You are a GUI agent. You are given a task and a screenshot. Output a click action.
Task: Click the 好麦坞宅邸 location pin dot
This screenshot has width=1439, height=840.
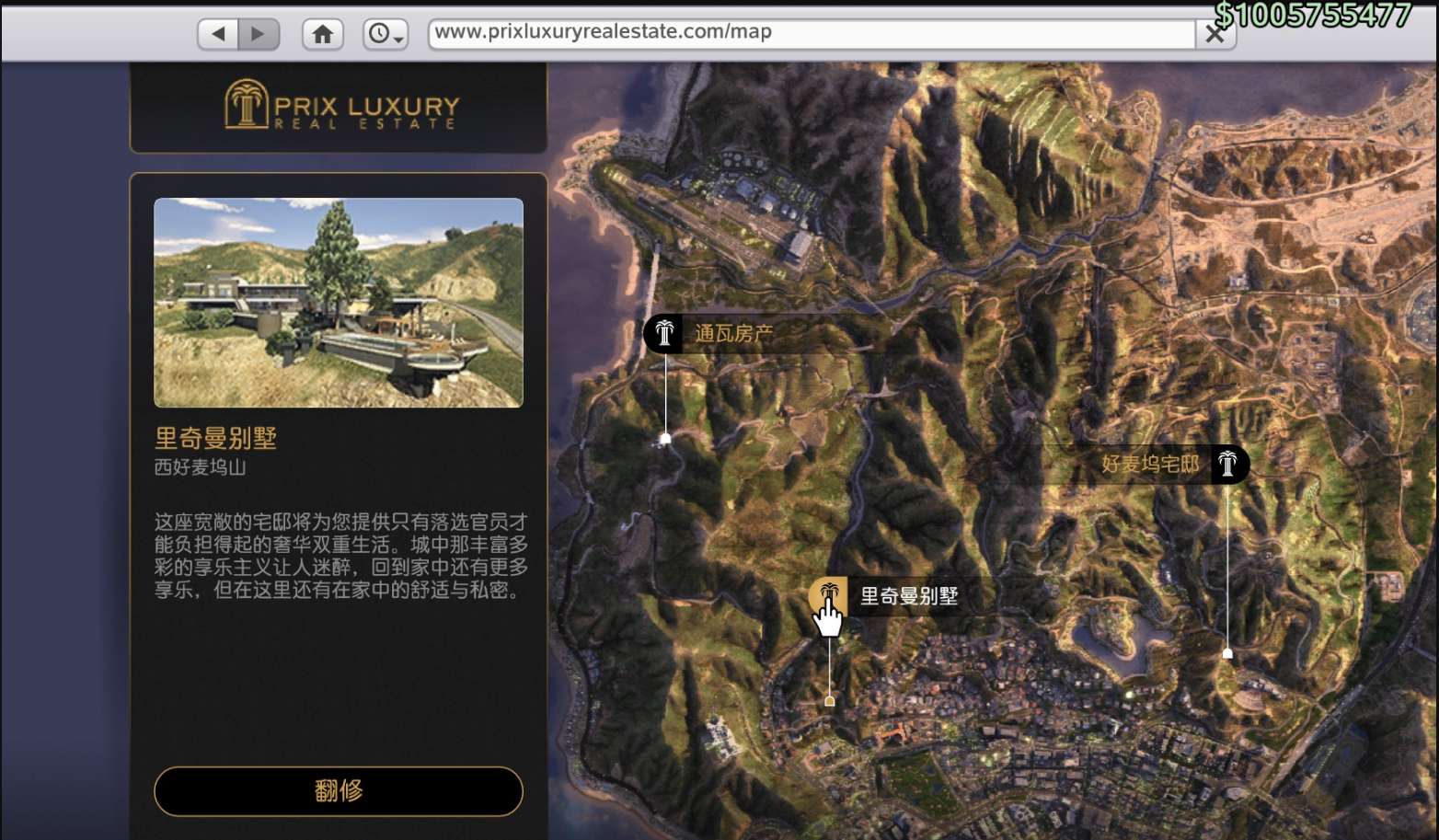coord(1227,653)
